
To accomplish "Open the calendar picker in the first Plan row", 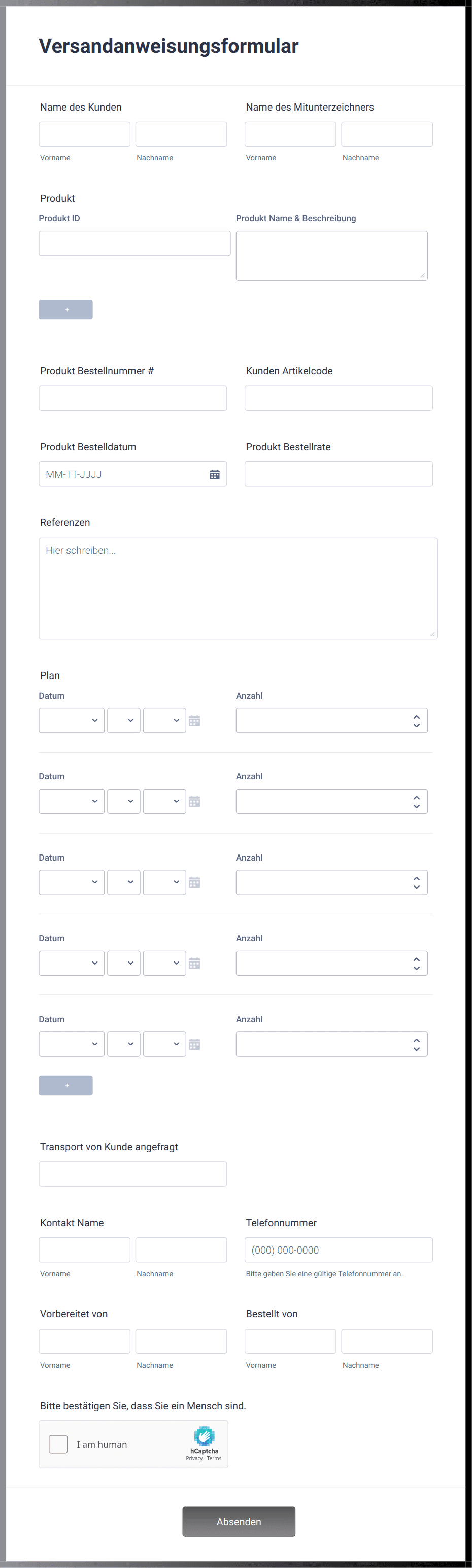I will coord(194,720).
